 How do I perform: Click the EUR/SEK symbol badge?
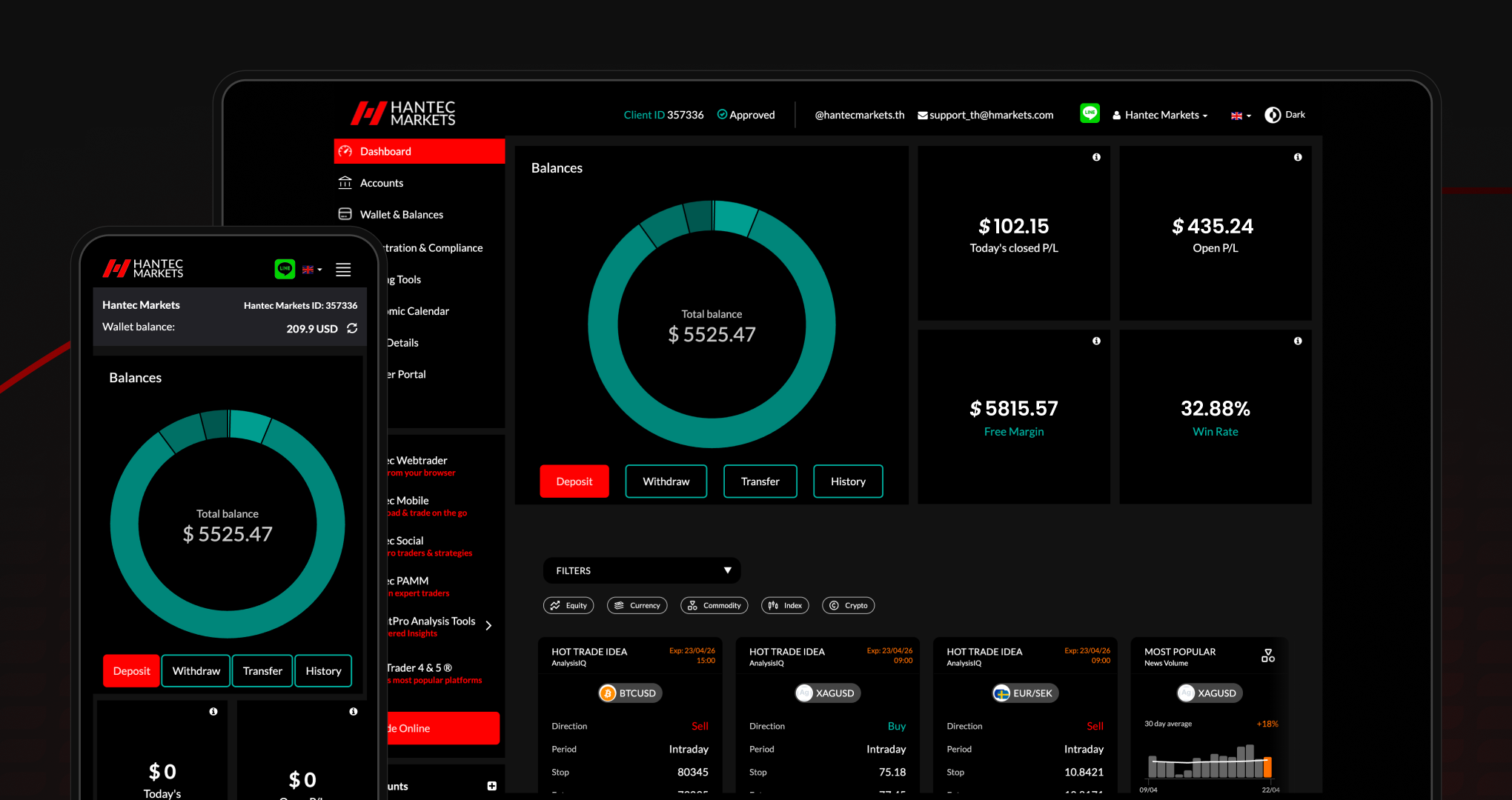pos(1026,693)
